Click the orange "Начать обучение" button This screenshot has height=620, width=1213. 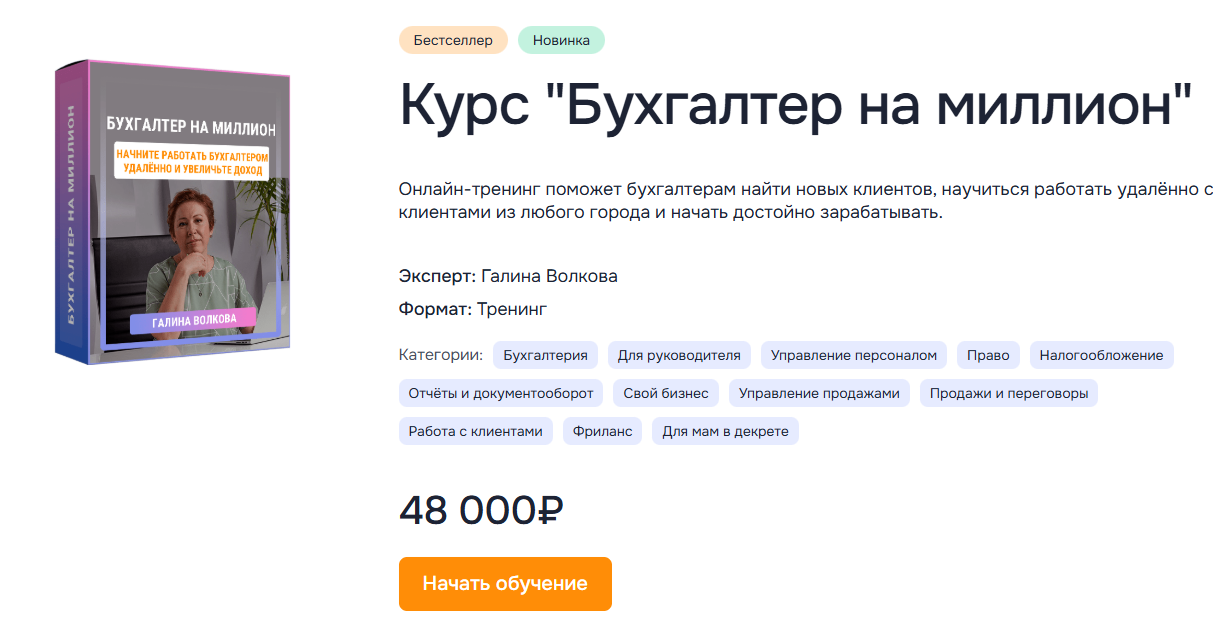(505, 584)
